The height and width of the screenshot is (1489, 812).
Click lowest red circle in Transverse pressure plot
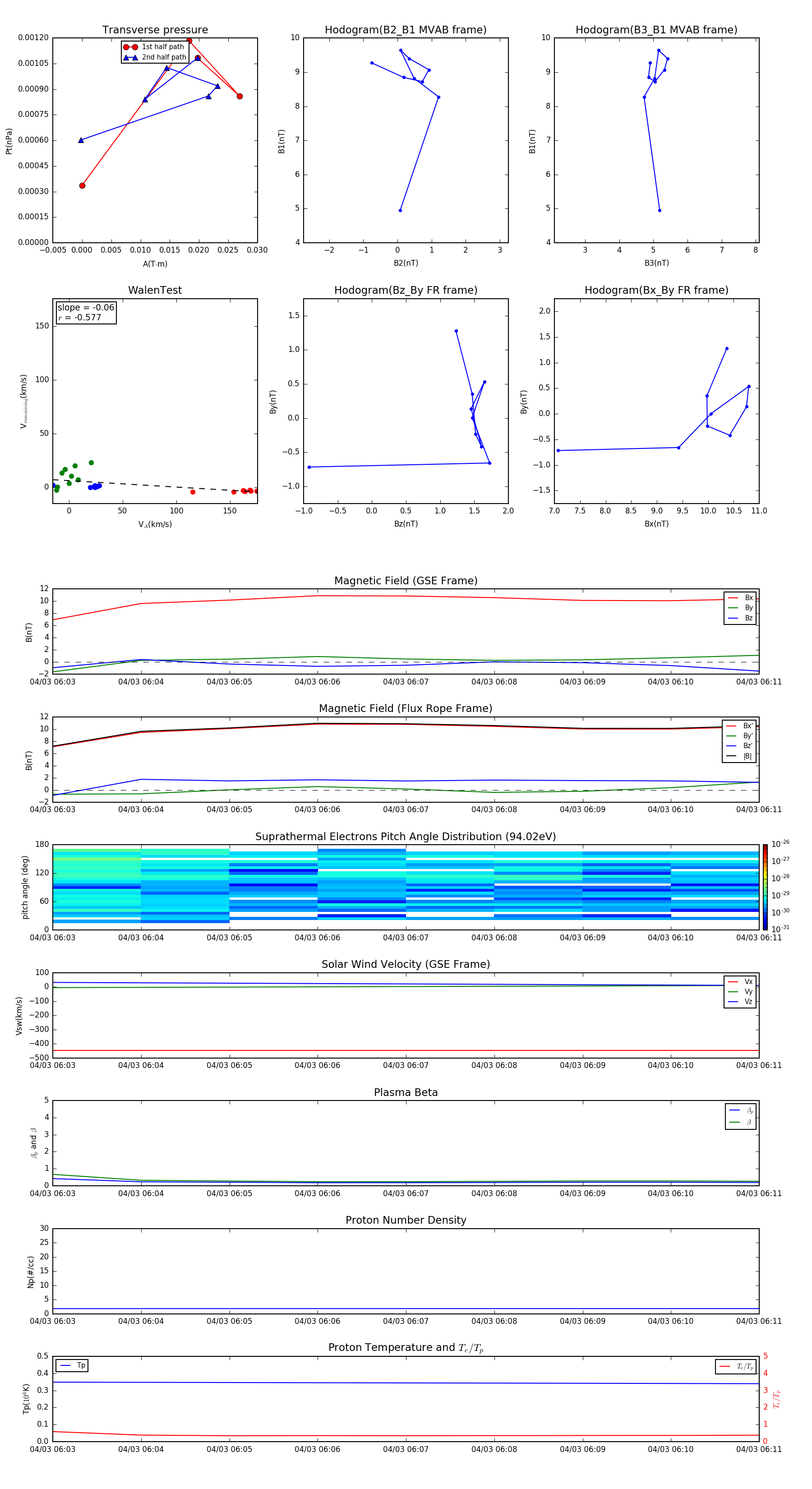[82, 185]
